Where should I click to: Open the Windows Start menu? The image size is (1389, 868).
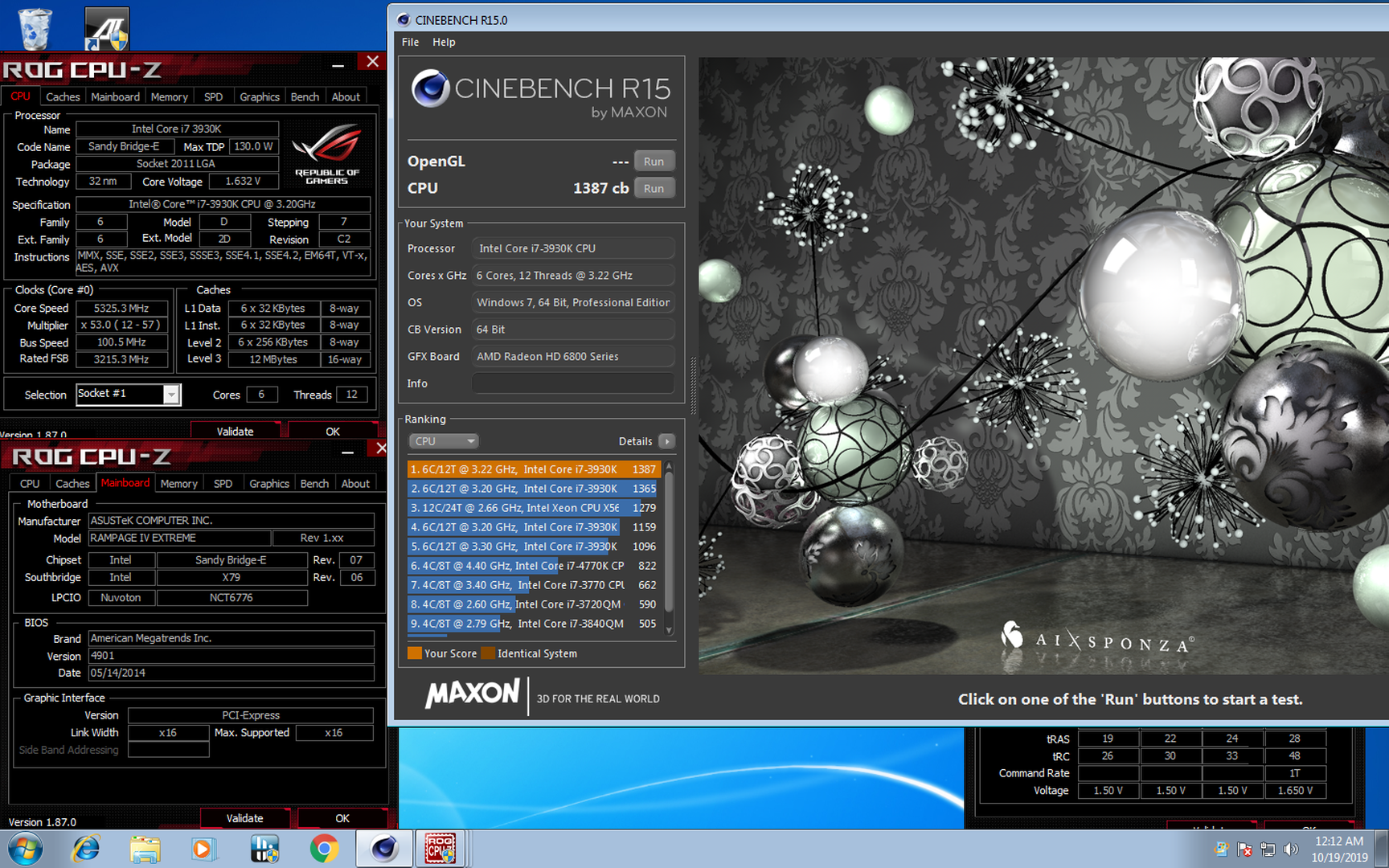click(x=26, y=849)
